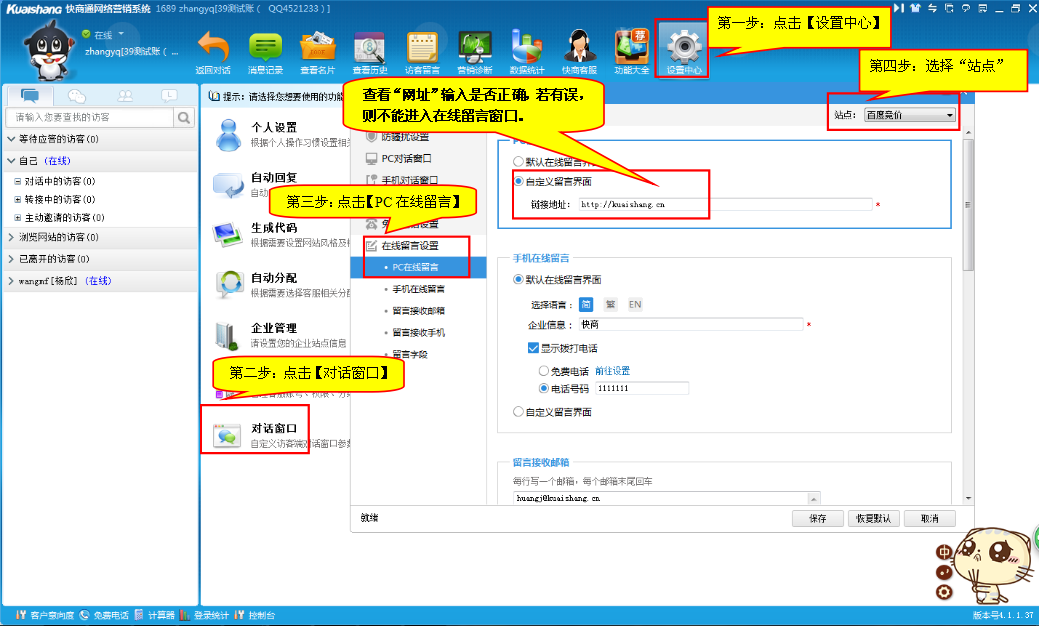
Task: Click the 链接地址 URL input field
Action: (725, 204)
